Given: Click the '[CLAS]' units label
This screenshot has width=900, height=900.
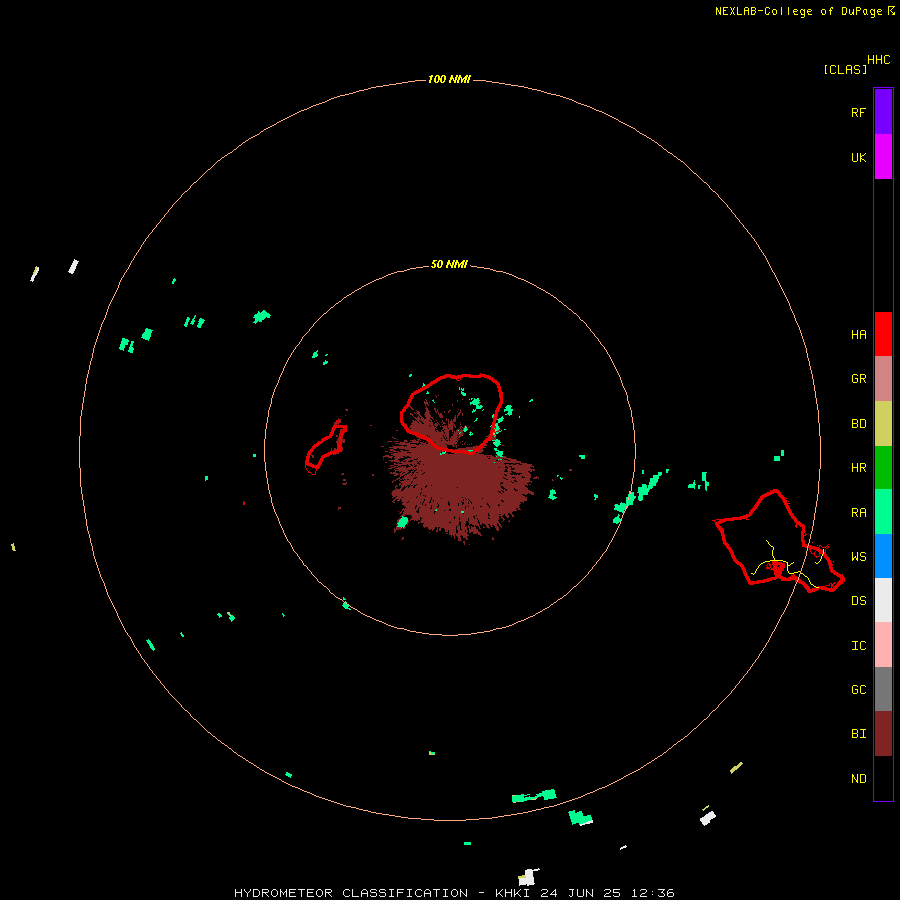Looking at the screenshot, I should tap(845, 70).
